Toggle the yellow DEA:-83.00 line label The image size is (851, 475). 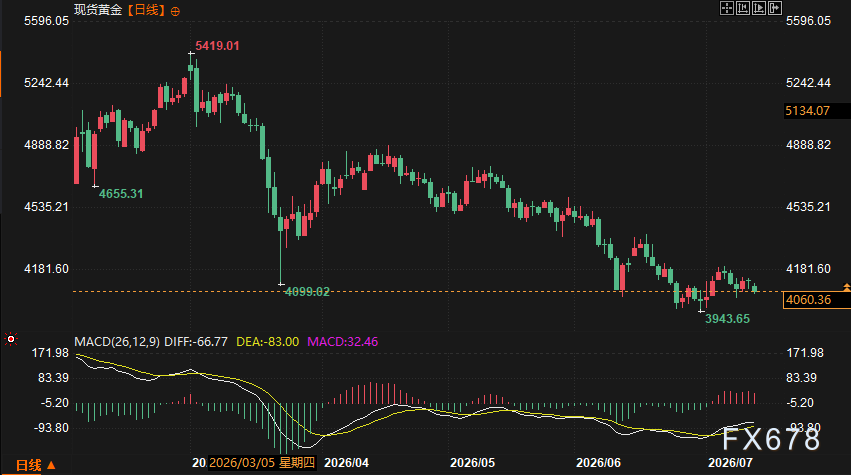[x=268, y=341]
